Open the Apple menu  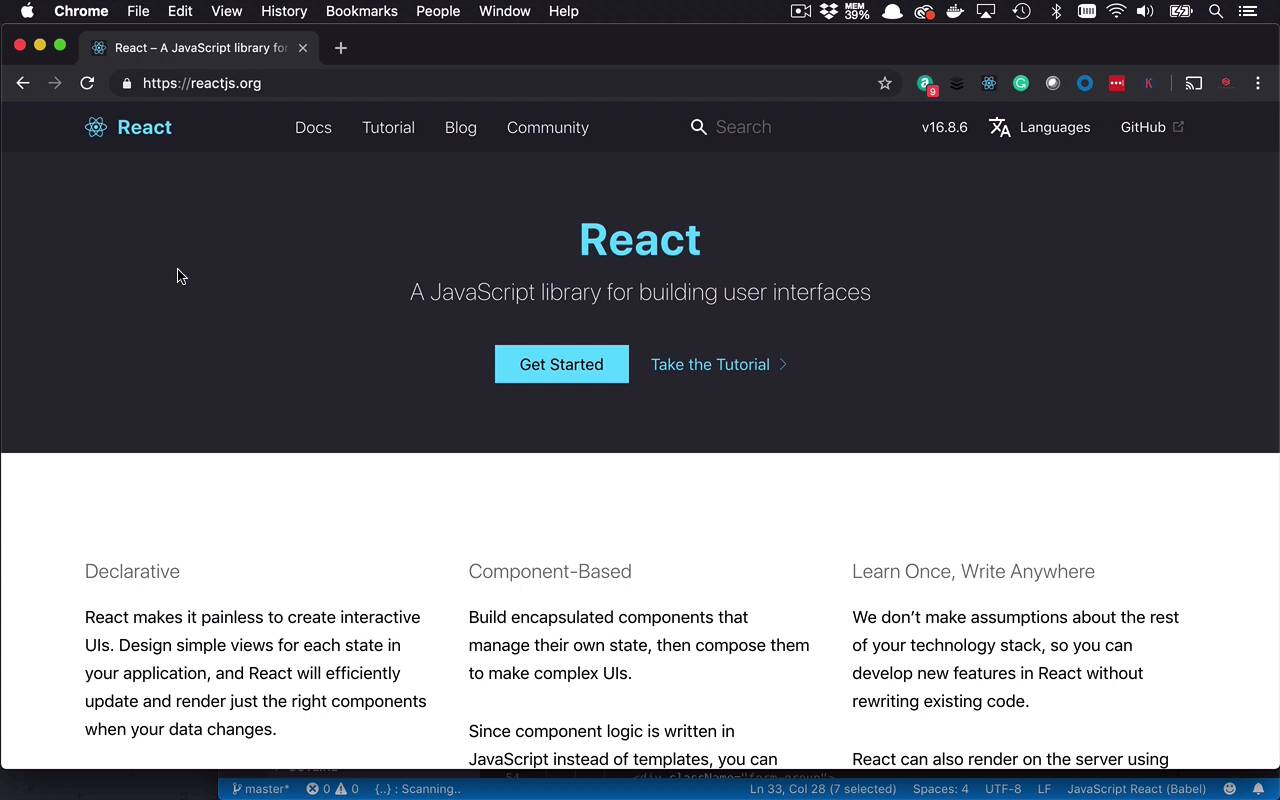pos(27,11)
